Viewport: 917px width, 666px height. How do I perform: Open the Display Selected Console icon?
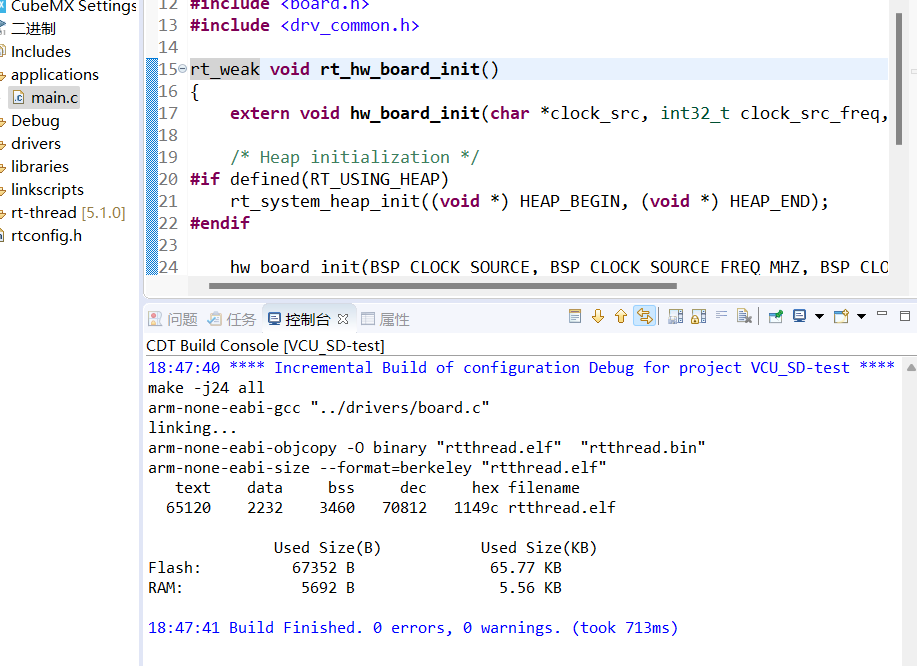tap(800, 315)
